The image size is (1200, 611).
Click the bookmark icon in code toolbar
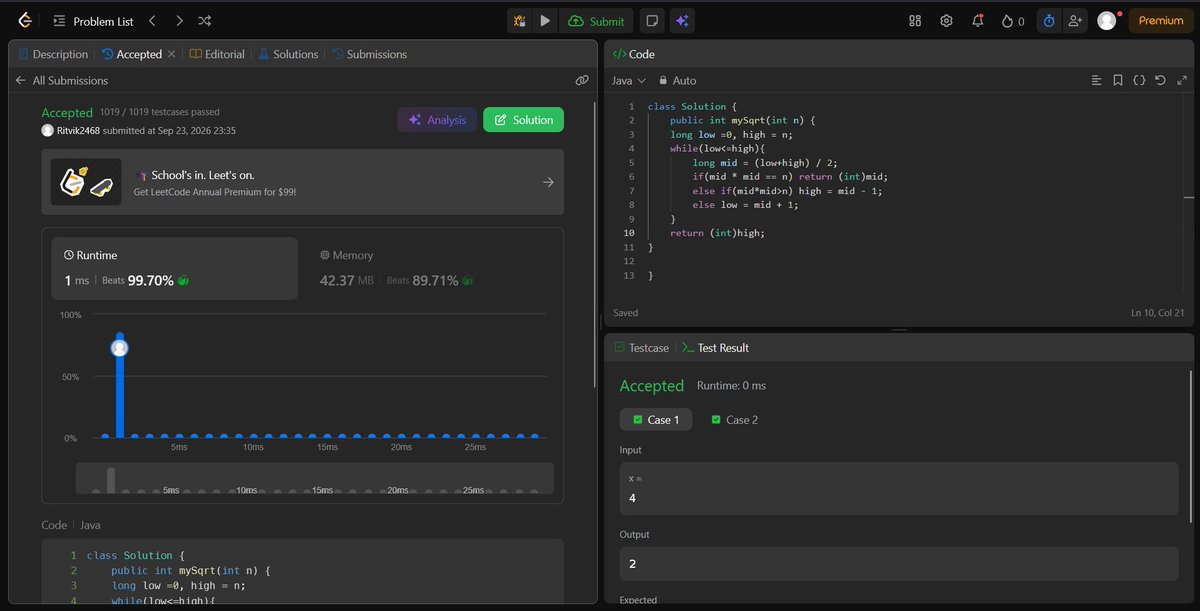(x=1117, y=80)
